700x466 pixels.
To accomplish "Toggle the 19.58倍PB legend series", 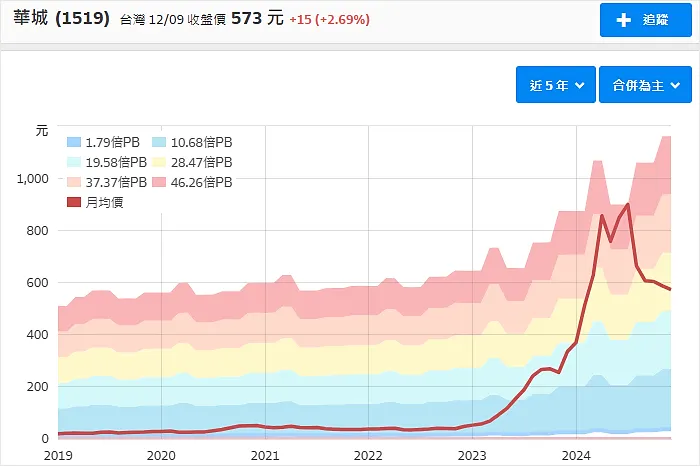I will tap(107, 162).
